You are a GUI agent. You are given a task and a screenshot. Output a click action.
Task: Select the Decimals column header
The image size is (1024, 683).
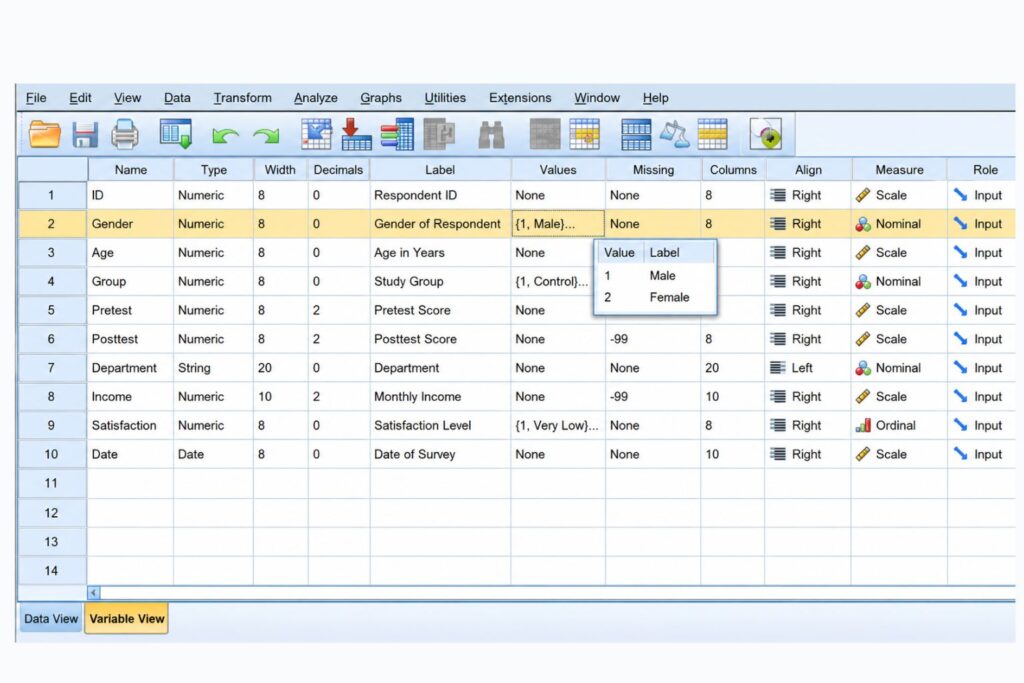338,170
